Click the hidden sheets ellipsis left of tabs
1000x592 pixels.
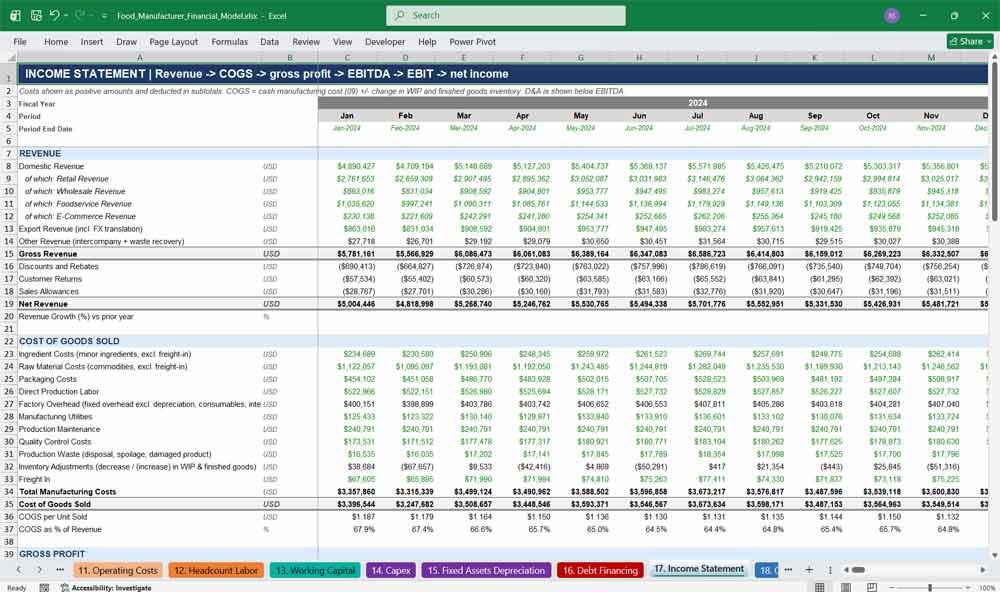click(60, 570)
